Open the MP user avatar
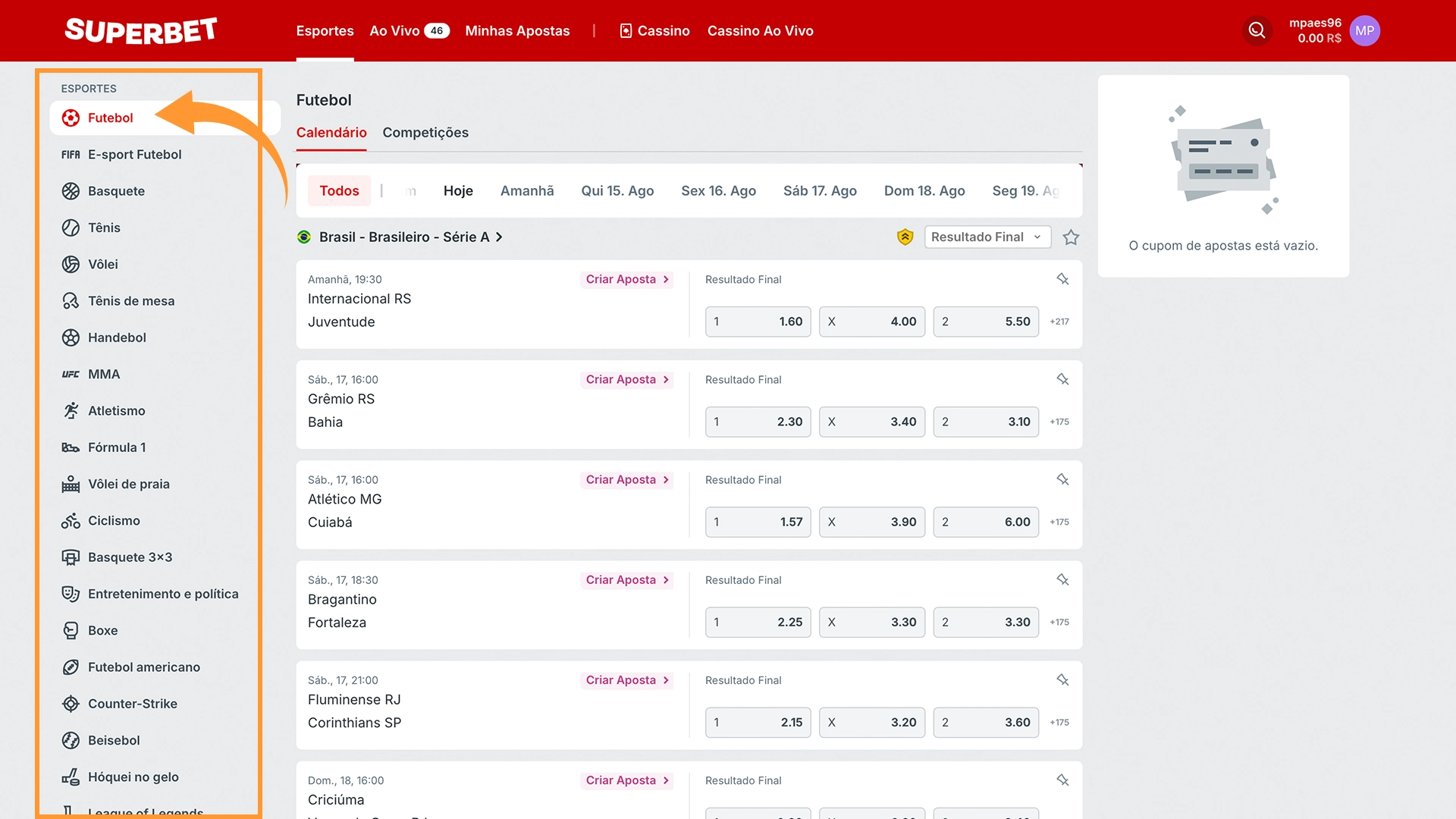The height and width of the screenshot is (819, 1456). pos(1364,30)
